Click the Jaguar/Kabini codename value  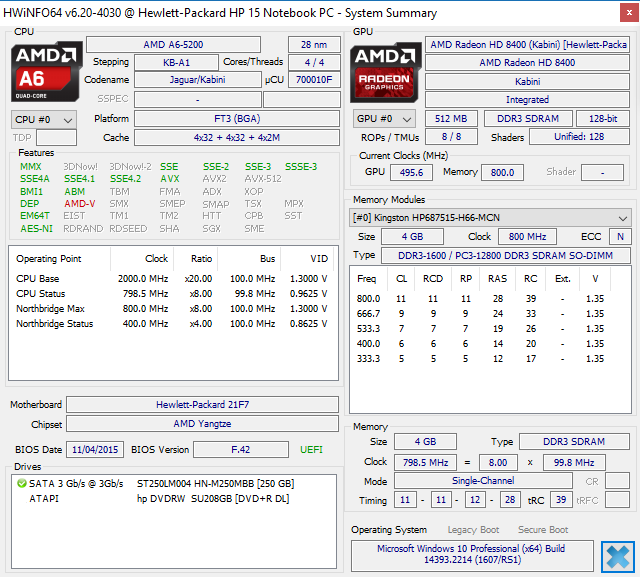[198, 80]
